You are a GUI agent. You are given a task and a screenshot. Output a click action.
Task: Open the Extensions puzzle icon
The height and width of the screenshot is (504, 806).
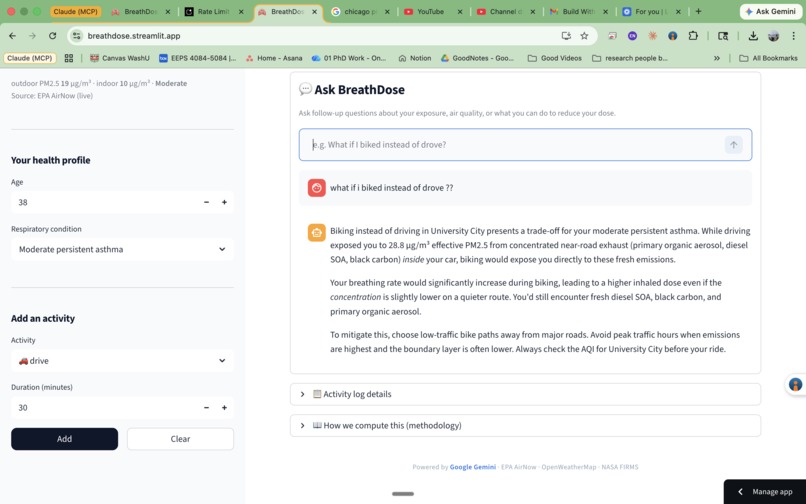click(693, 36)
